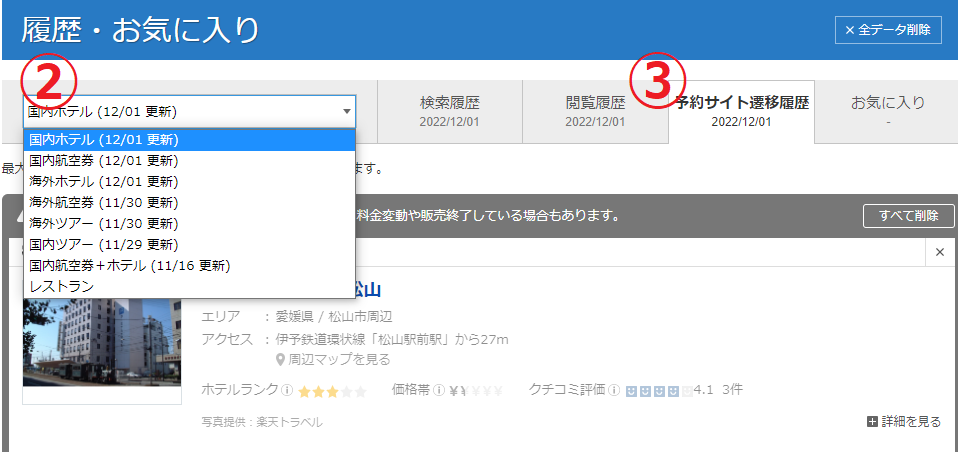The height and width of the screenshot is (452, 958).
Task: Click the info icon beside クチコミ評価
Action: point(616,390)
